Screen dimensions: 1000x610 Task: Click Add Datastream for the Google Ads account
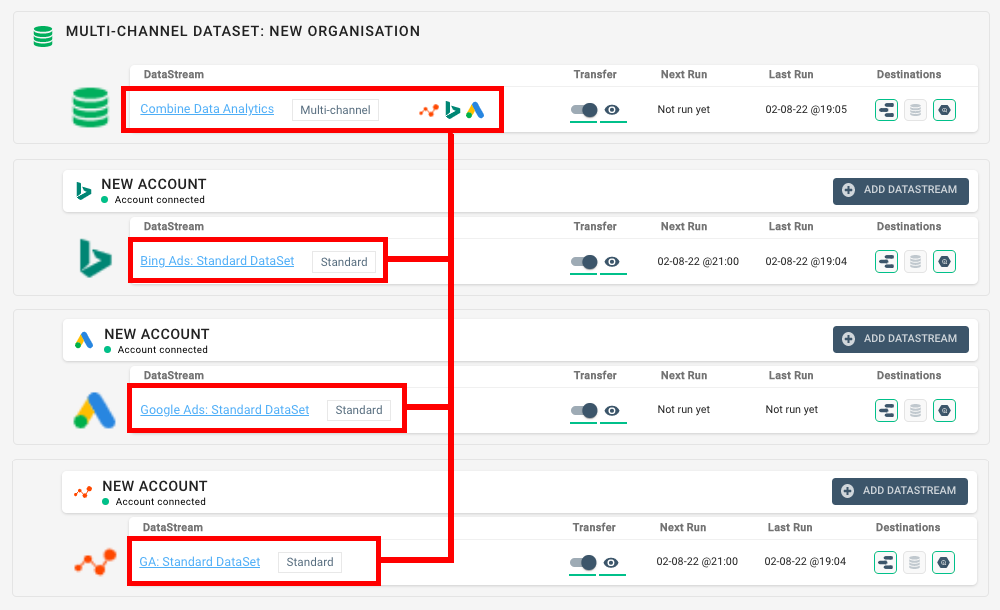pos(901,339)
